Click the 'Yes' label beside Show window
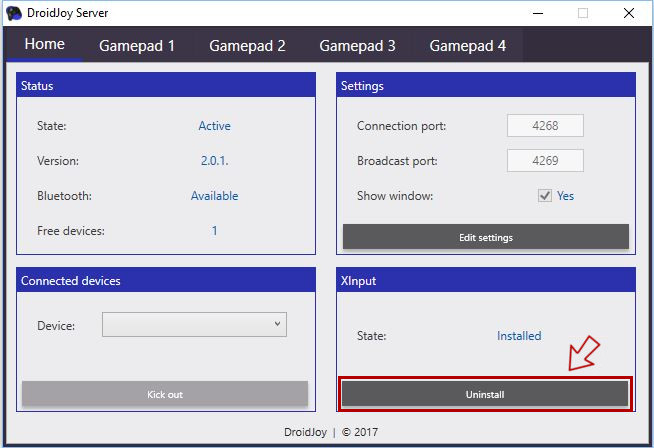Viewport: 654px width, 448px height. point(566,196)
